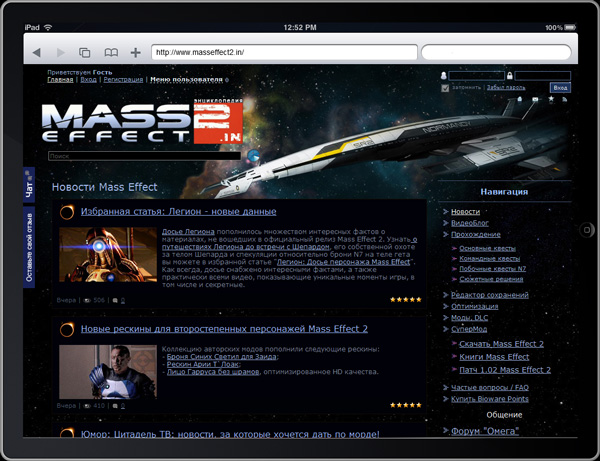Open 'Побочные квесты N7' sub-link
This screenshot has height=461, width=600.
click(492, 269)
